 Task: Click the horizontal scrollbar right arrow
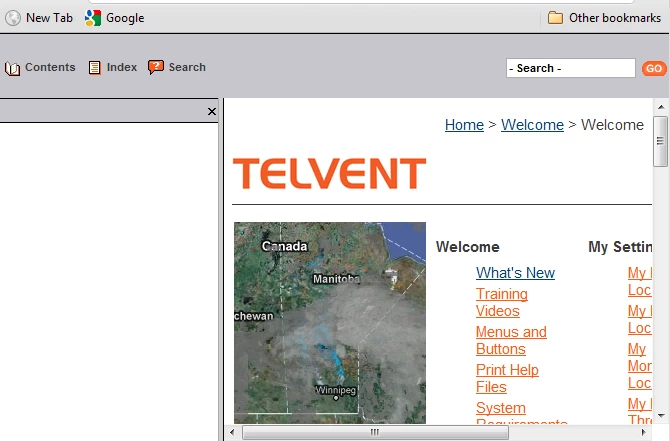click(644, 432)
